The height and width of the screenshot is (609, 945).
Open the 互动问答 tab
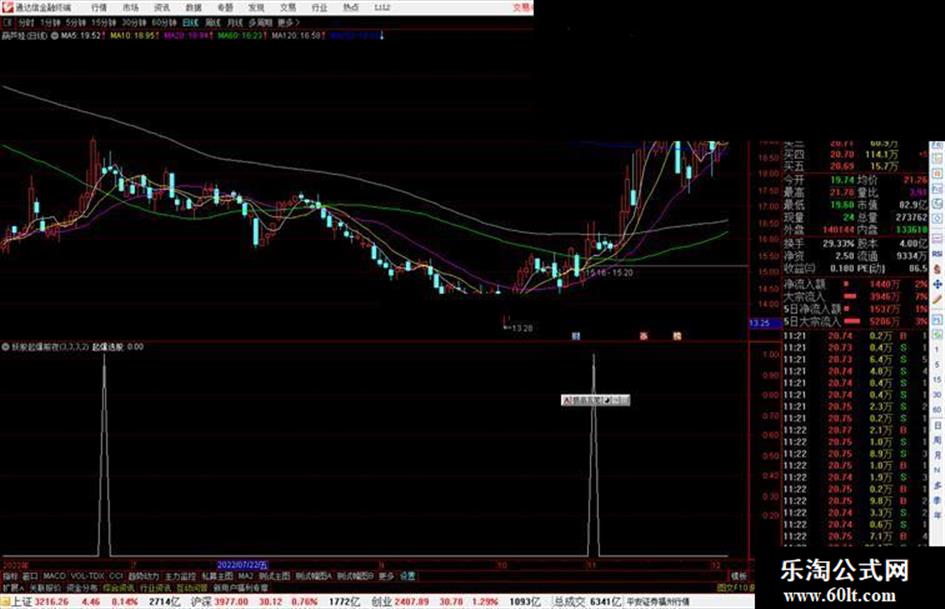192,588
